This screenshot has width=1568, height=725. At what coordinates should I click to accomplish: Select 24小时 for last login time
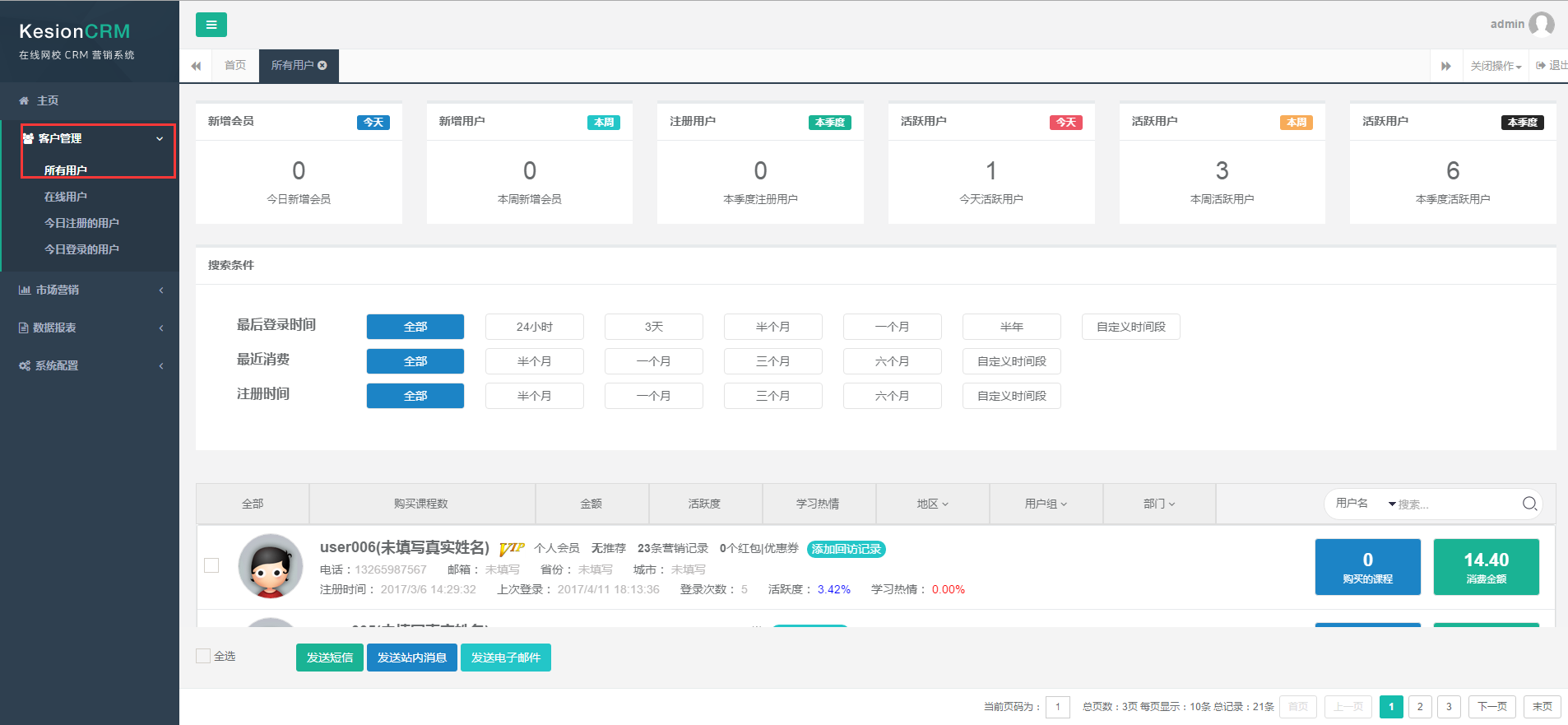(534, 327)
